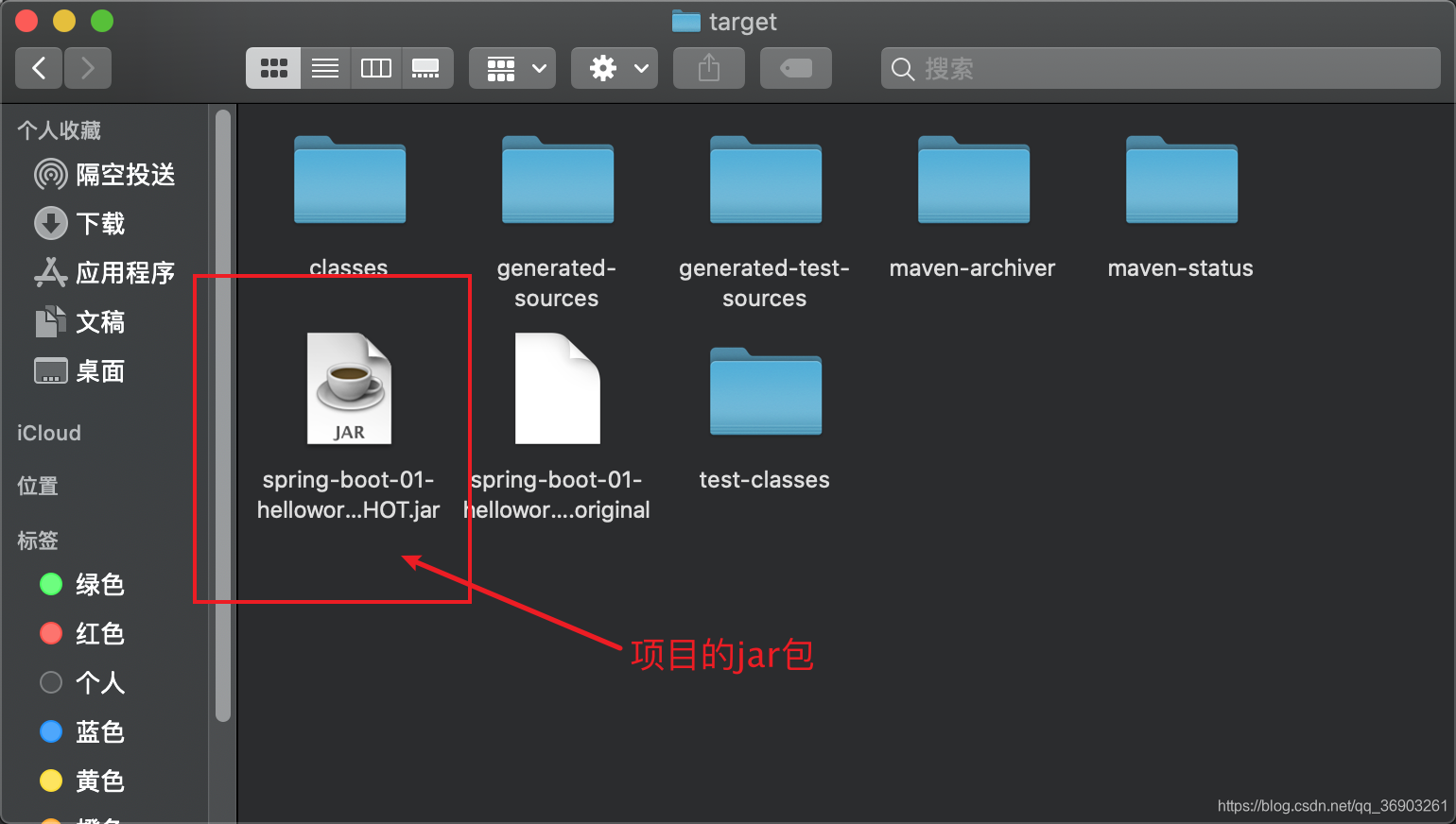Viewport: 1456px width, 824px height.
Task: Focus the 搜索 search field
Action: coord(1161,68)
